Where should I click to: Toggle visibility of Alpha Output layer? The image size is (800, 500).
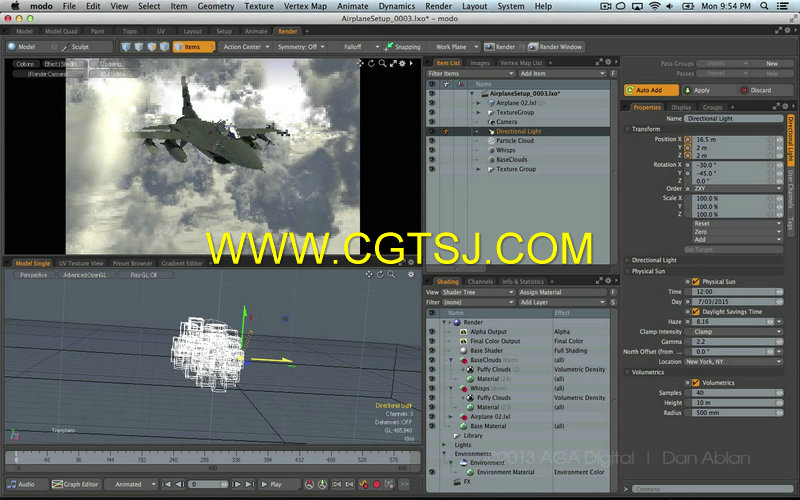[432, 332]
